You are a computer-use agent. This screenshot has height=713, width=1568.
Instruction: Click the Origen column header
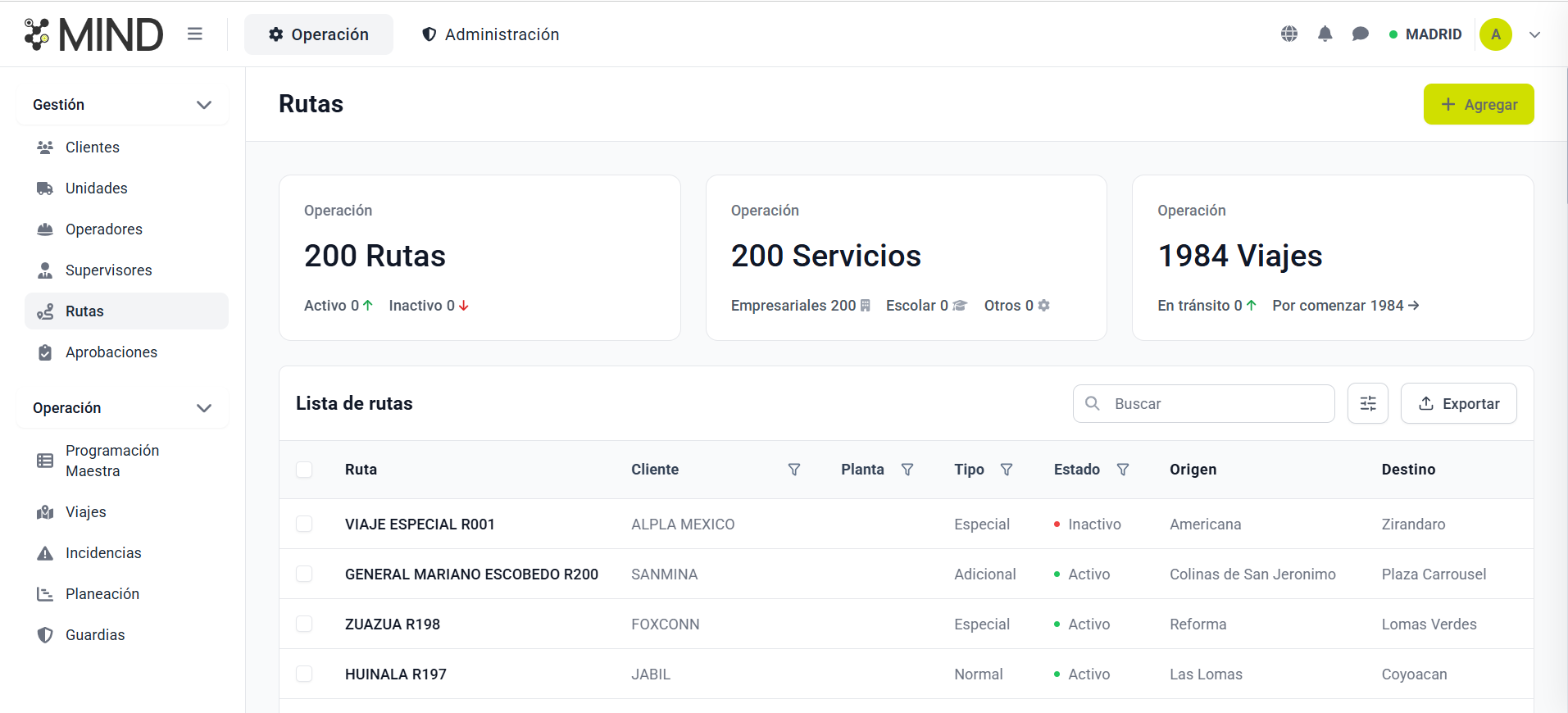point(1193,470)
